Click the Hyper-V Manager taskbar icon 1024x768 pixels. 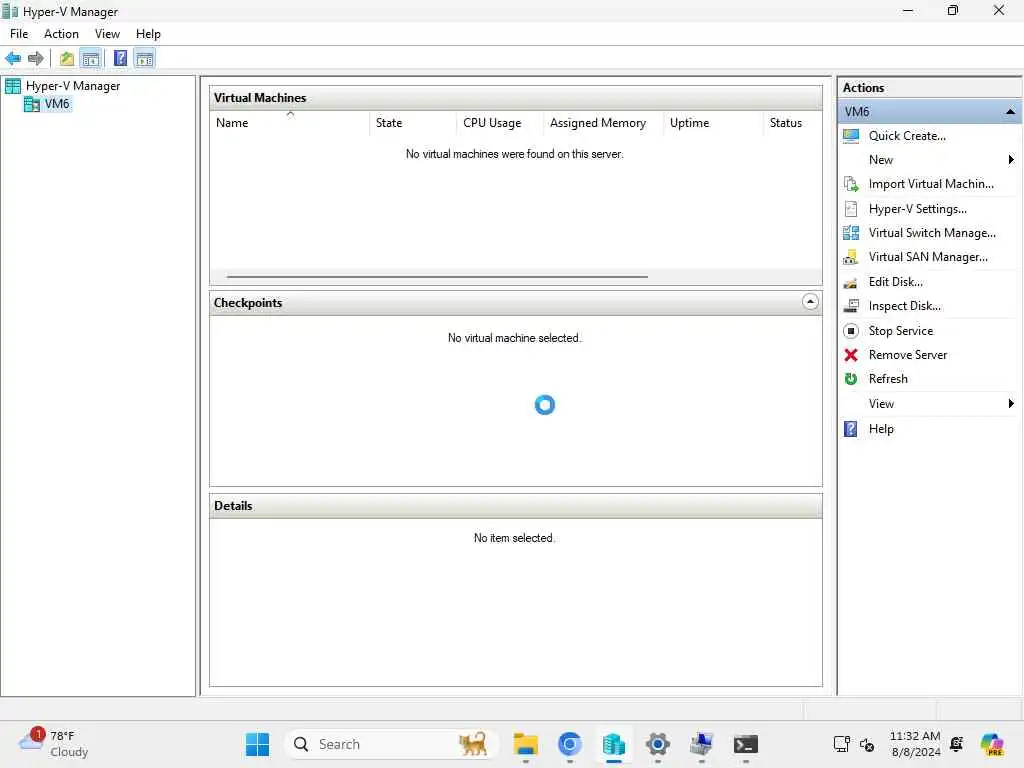614,744
